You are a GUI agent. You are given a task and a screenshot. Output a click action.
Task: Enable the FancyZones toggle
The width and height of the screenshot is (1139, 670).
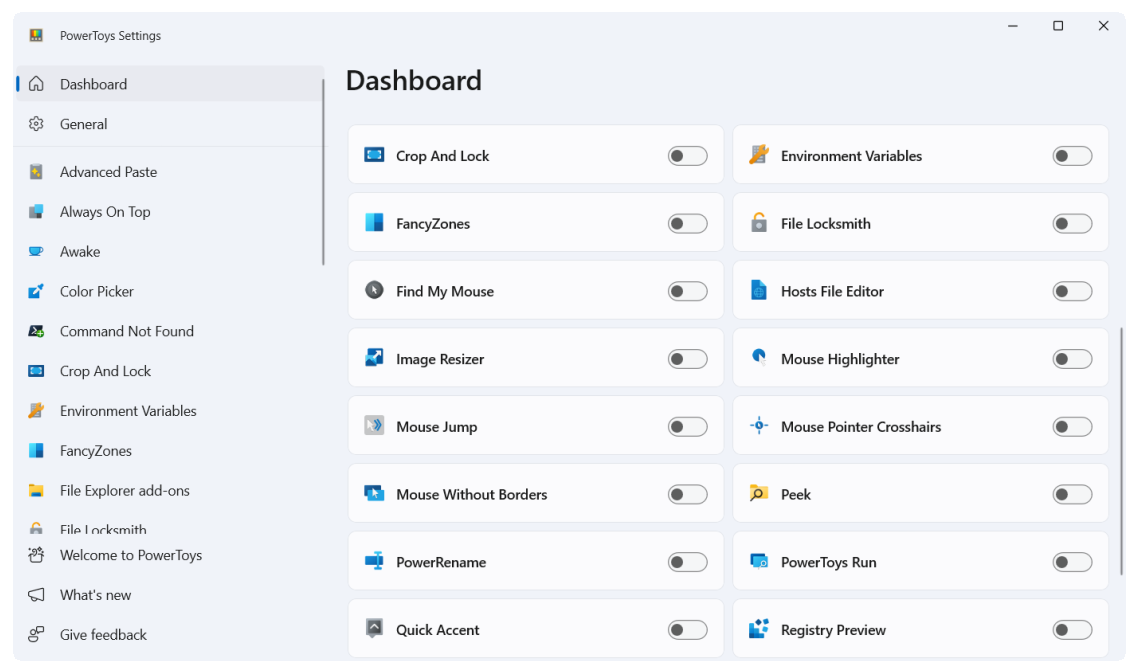click(x=687, y=224)
